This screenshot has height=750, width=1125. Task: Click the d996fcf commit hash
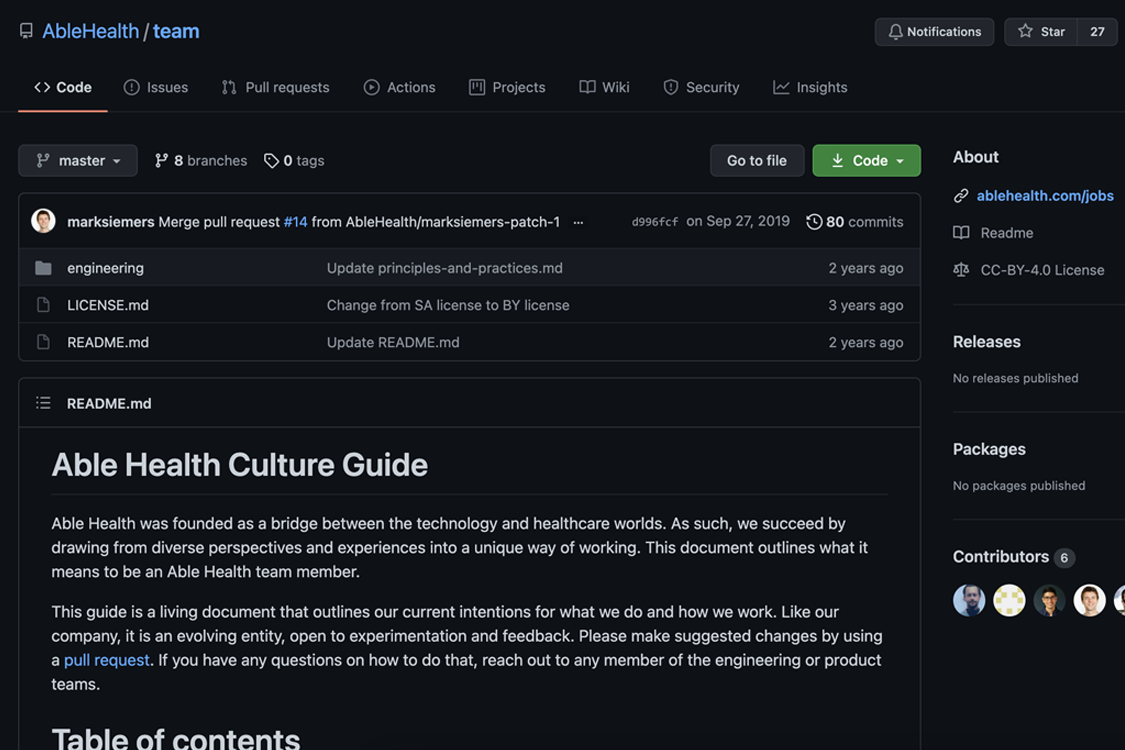(655, 222)
